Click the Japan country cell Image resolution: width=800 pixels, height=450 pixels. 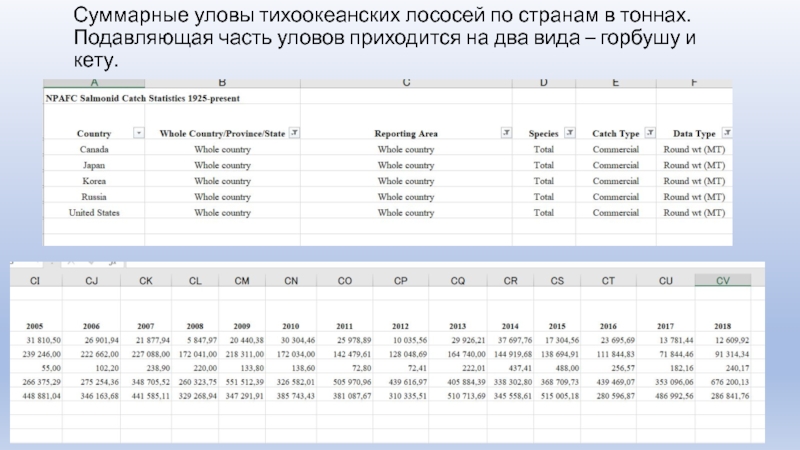(x=93, y=165)
